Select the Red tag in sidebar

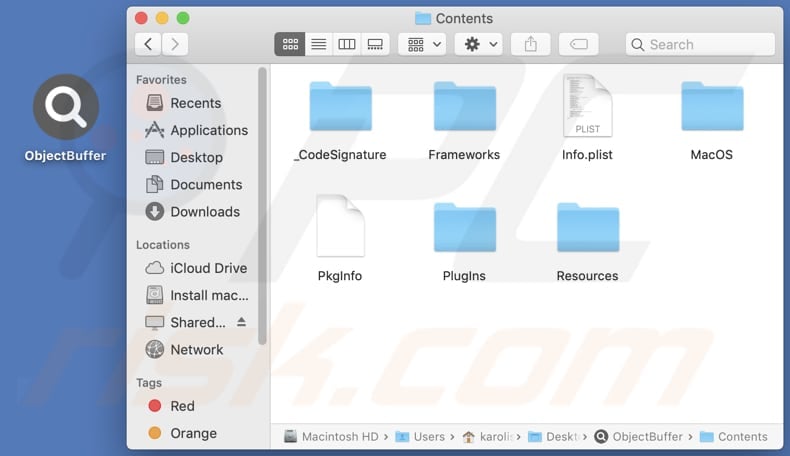click(182, 406)
